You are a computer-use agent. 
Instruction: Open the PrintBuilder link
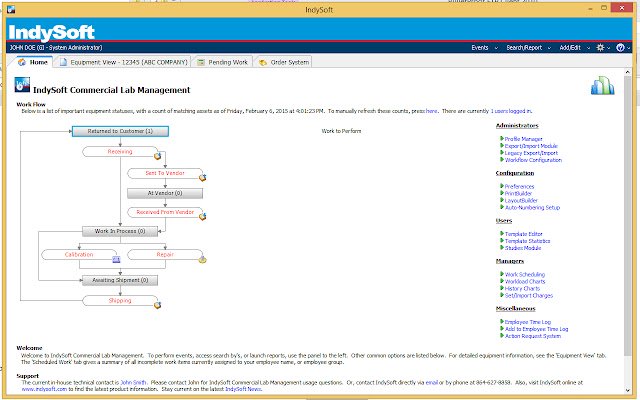pyautogui.click(x=518, y=193)
